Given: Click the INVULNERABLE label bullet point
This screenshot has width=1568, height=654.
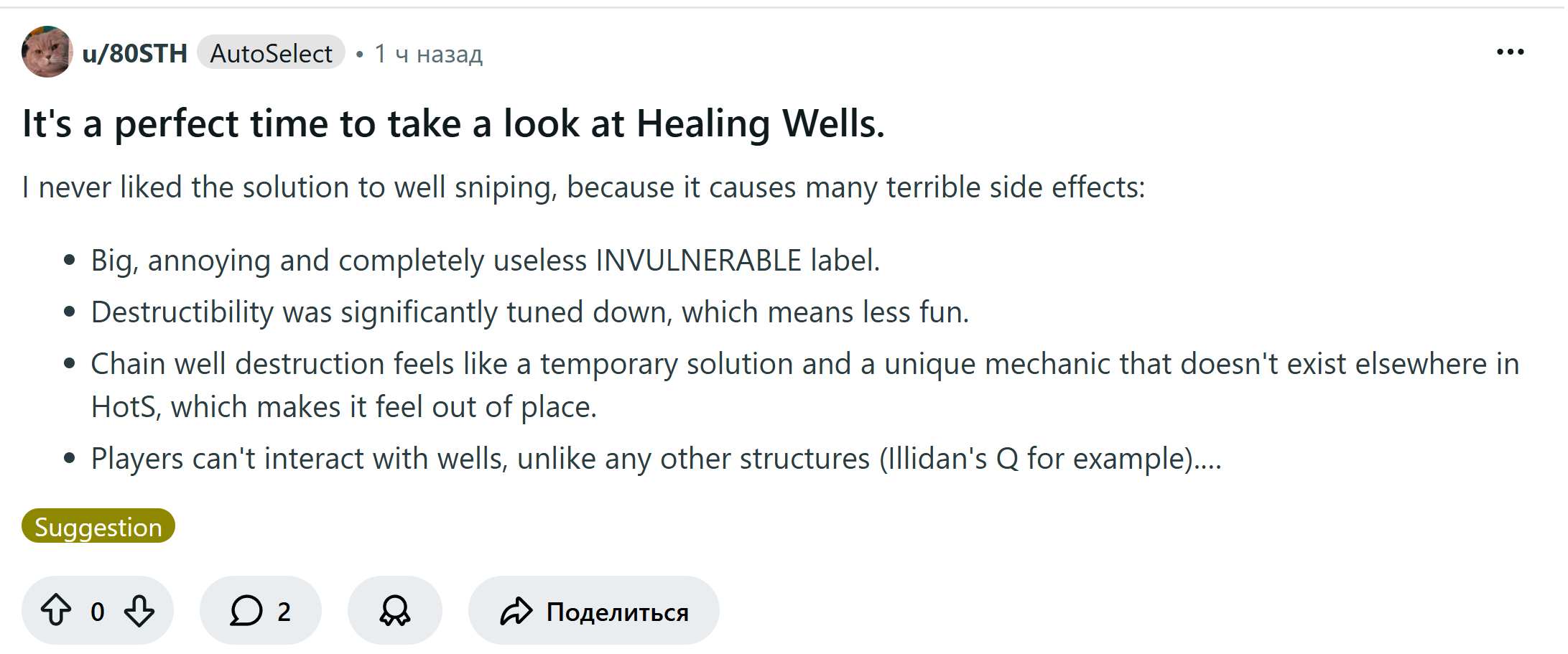Looking at the screenshot, I should 485,261.
